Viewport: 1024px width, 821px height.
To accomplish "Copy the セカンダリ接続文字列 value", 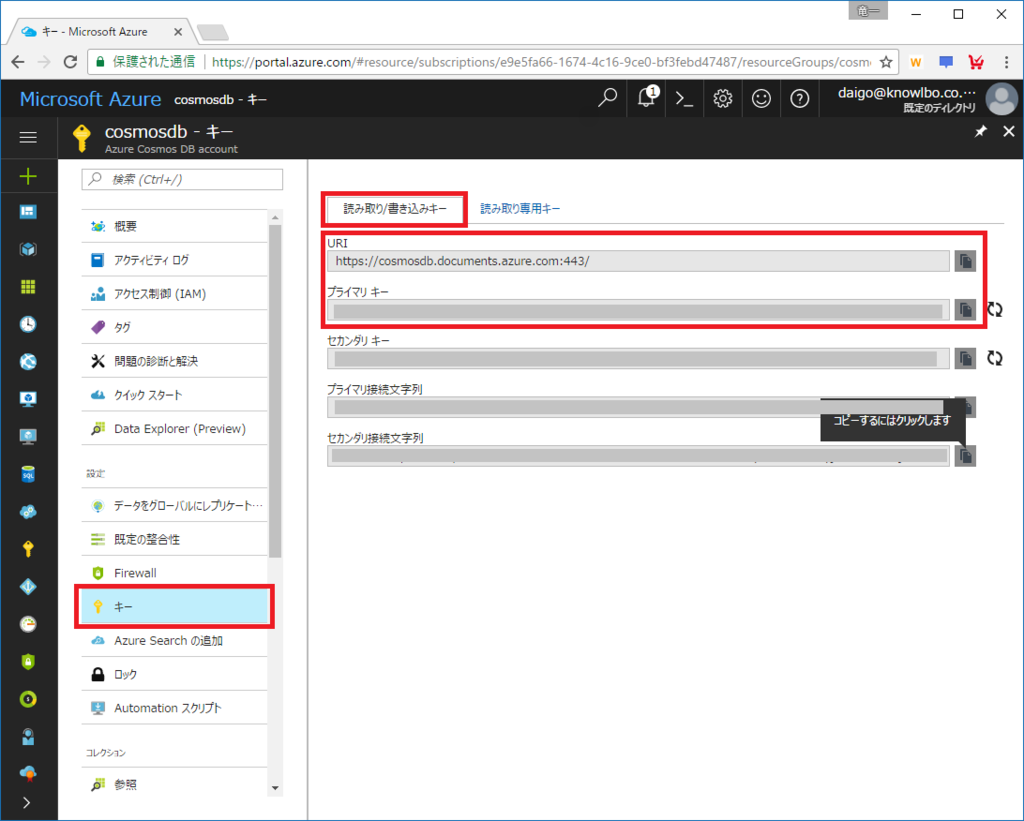I will point(965,456).
